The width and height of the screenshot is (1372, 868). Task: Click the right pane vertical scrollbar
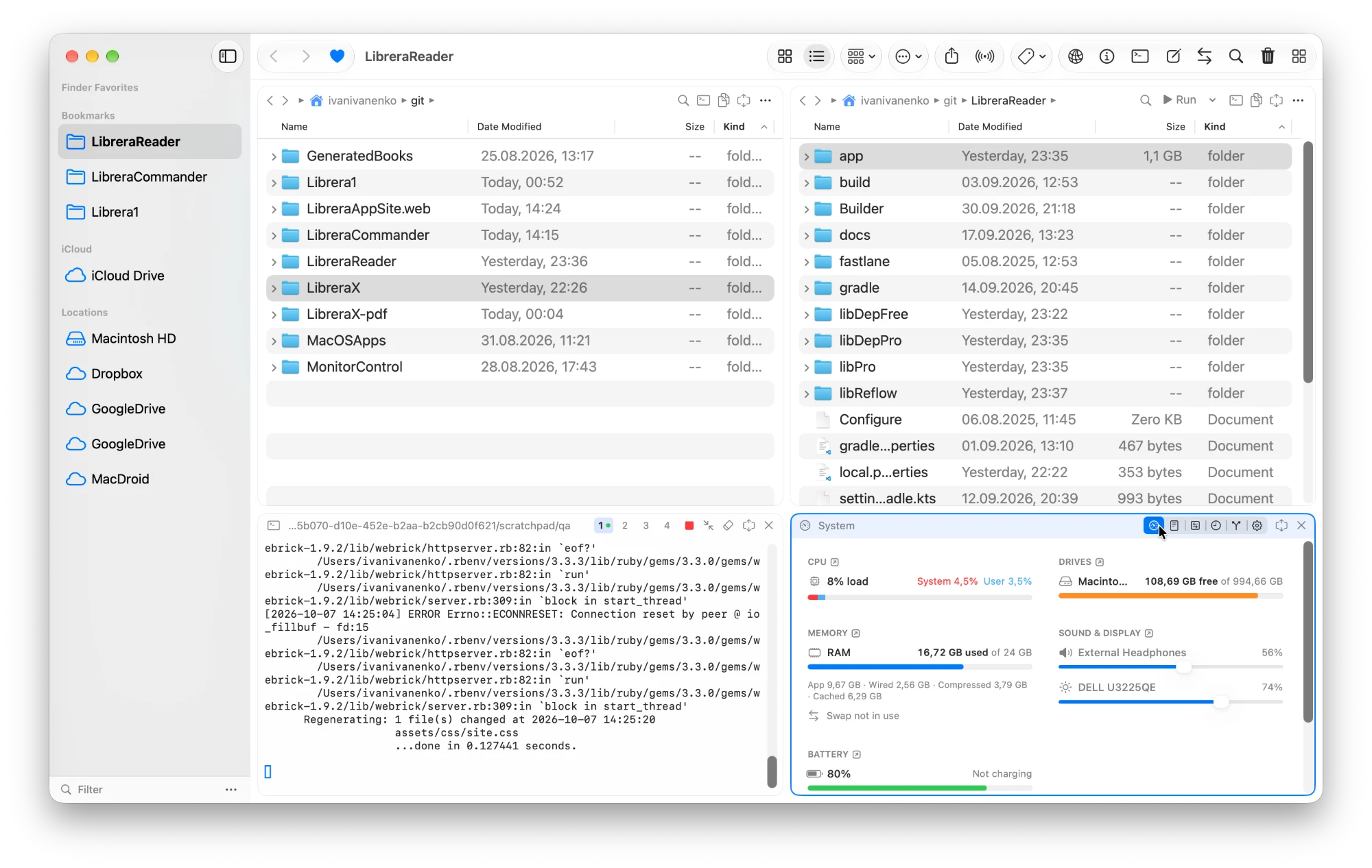1308,263
